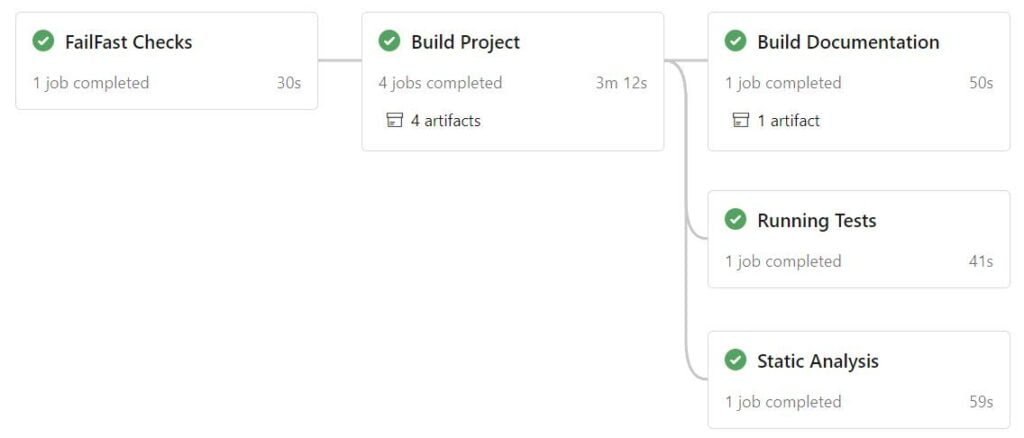The height and width of the screenshot is (438, 1024).
Task: Select the FailFast Checks '1 job completed' text
Action: (x=91, y=83)
